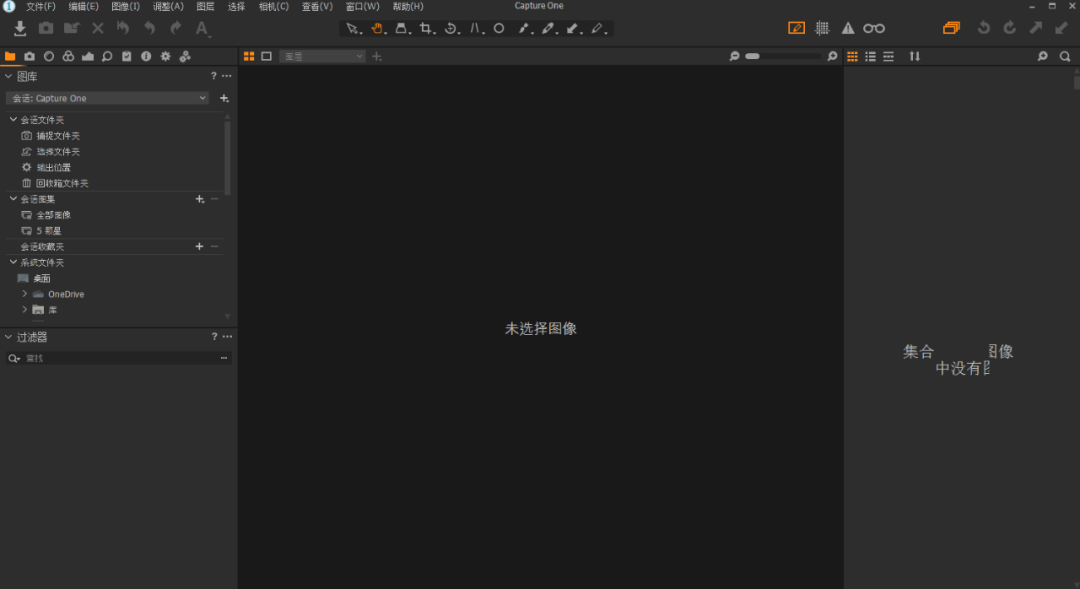The width and height of the screenshot is (1080, 589).
Task: Select the circular Spot removal tool
Action: click(x=499, y=28)
